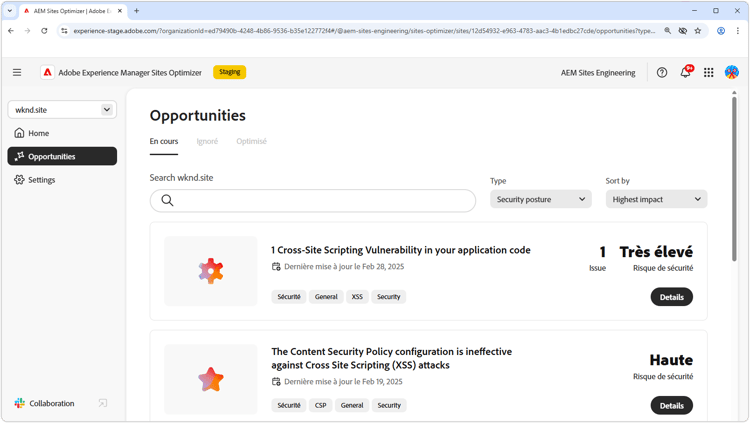This screenshot has width=750, height=423.
Task: Open the notifications bell
Action: pos(685,72)
